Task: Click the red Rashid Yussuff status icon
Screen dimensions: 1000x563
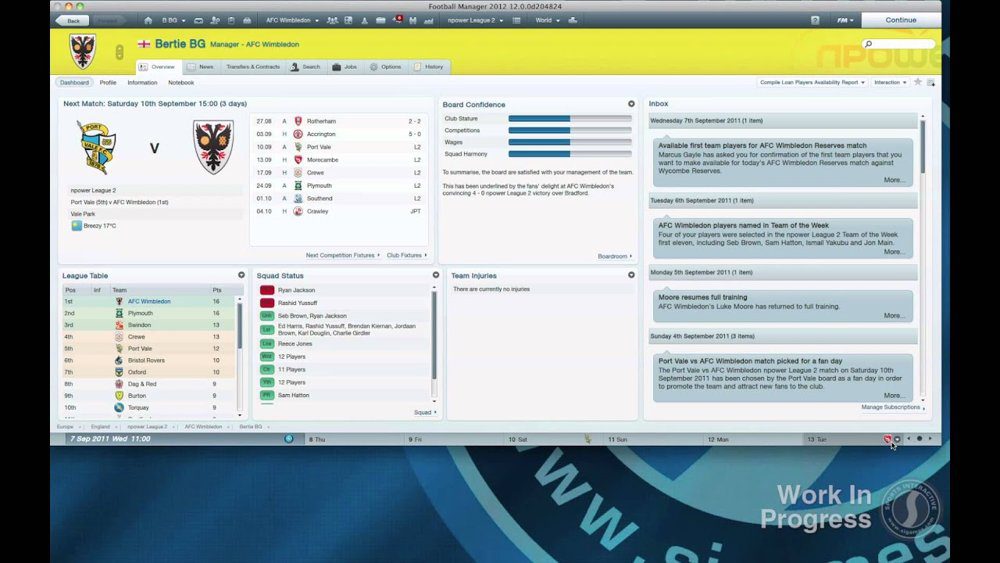Action: [267, 303]
